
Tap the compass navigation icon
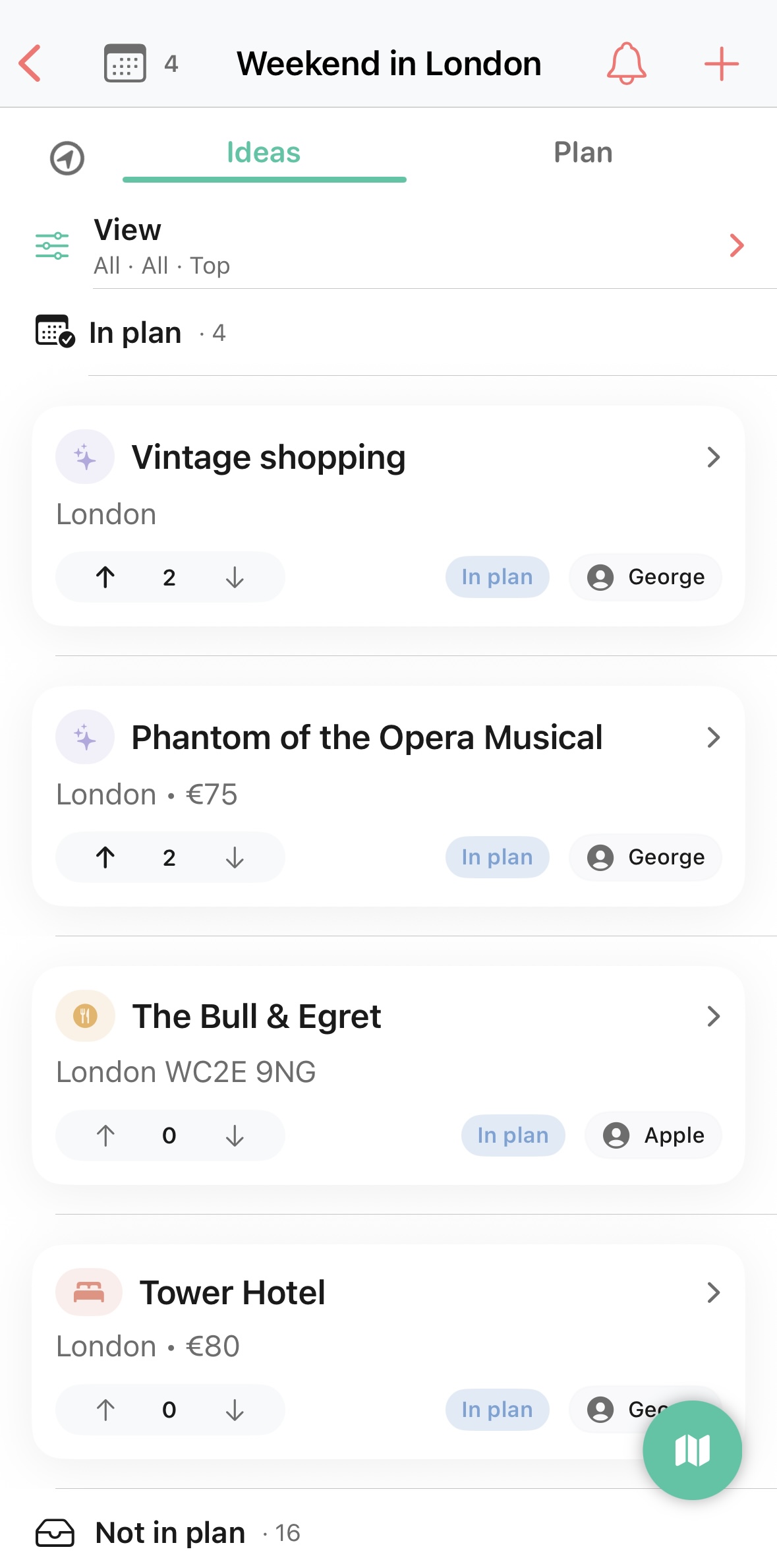[x=67, y=158]
